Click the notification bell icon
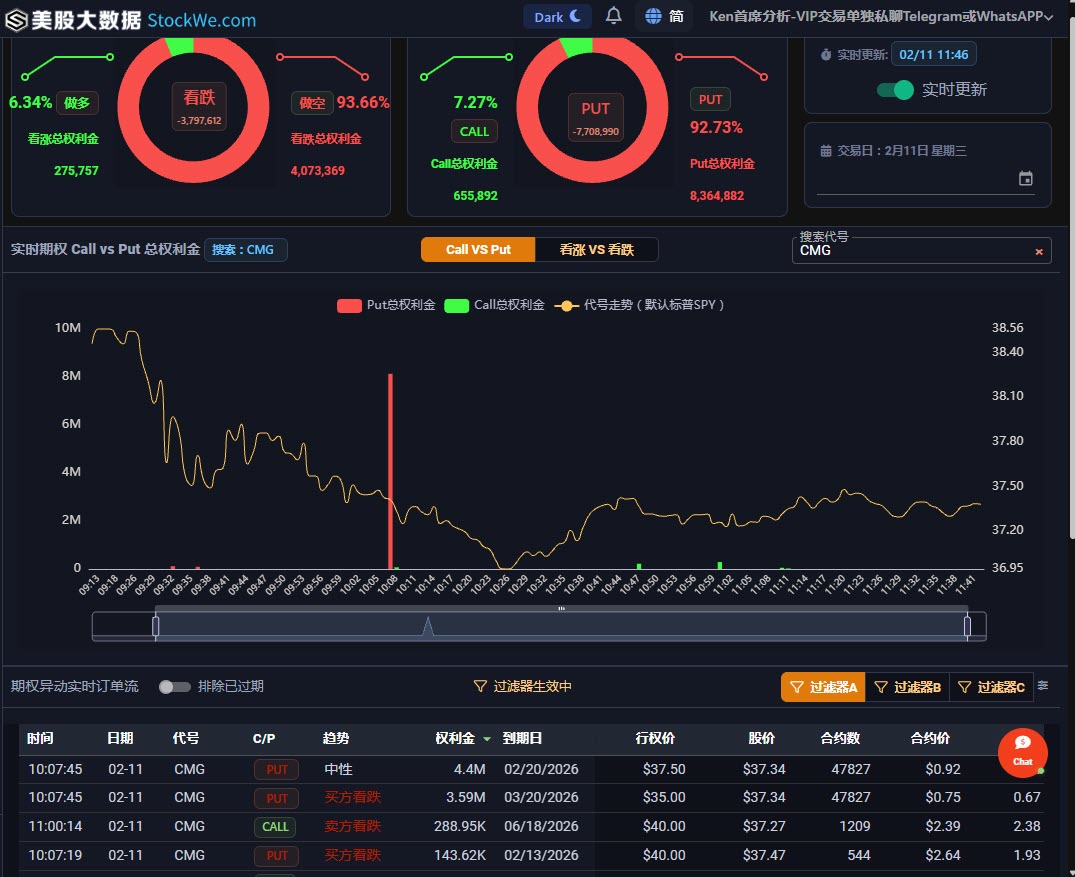This screenshot has width=1075, height=877. [614, 16]
